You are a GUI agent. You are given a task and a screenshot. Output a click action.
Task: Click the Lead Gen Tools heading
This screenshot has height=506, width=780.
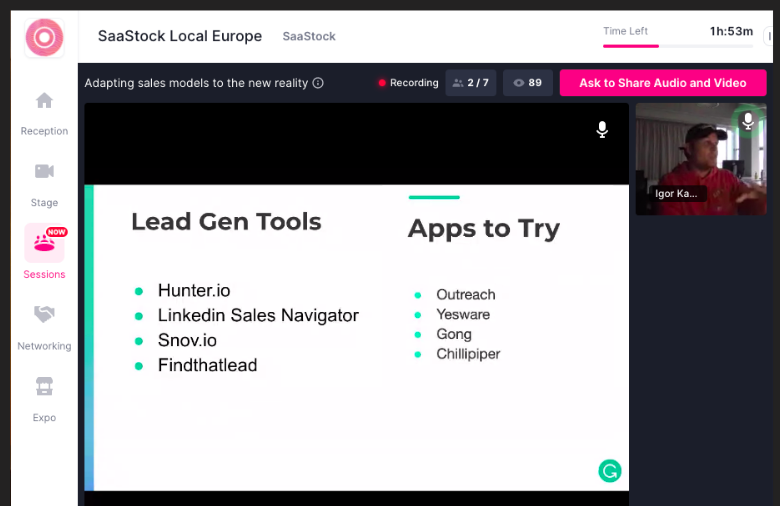226,222
